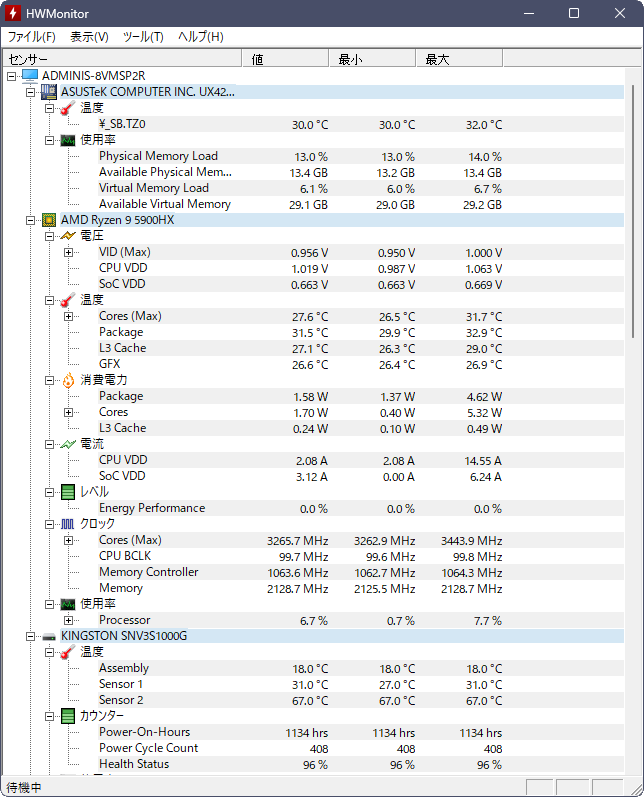Click the vertical scrollbar thumb
644x797 pixels.
pos(633,211)
